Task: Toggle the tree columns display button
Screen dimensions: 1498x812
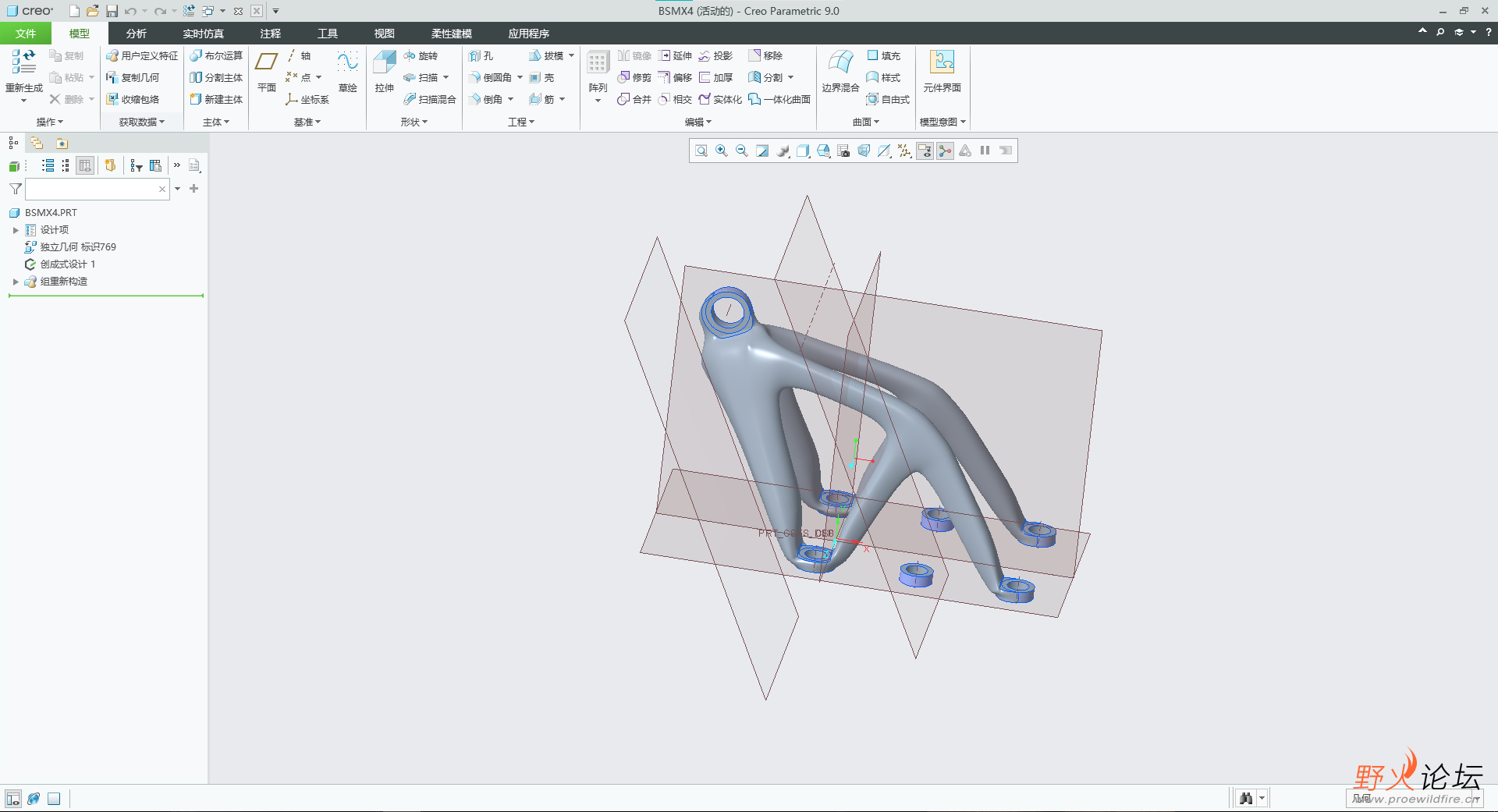Action: pyautogui.click(x=85, y=165)
